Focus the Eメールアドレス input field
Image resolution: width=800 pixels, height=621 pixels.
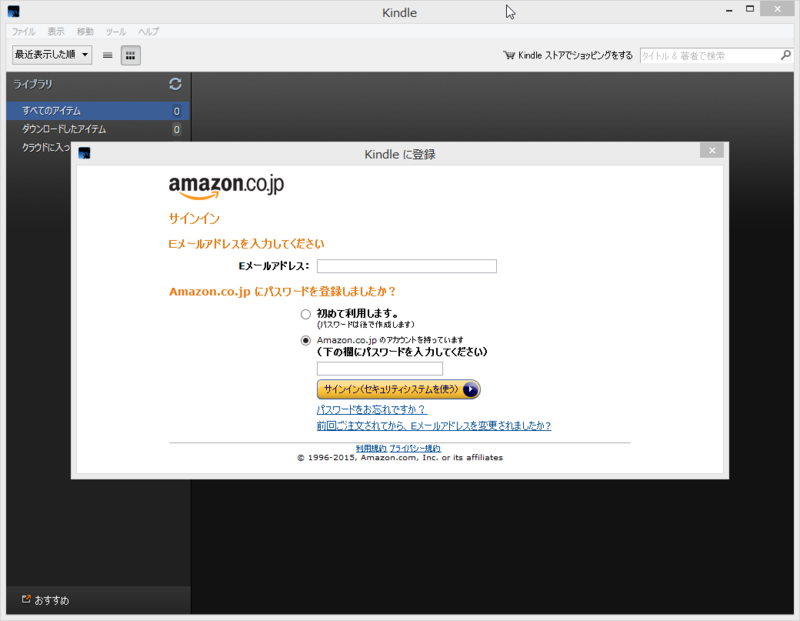tap(407, 266)
